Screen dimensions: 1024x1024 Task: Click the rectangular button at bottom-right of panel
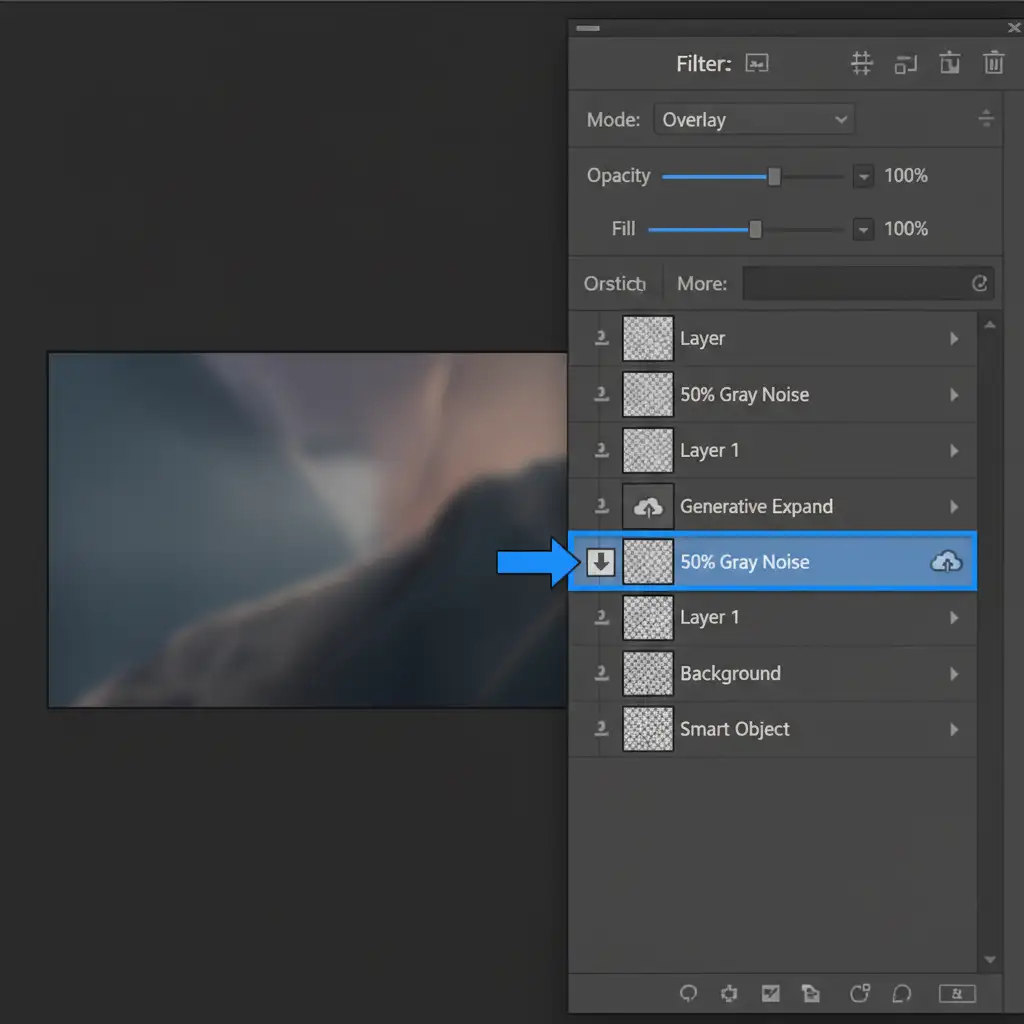point(957,993)
